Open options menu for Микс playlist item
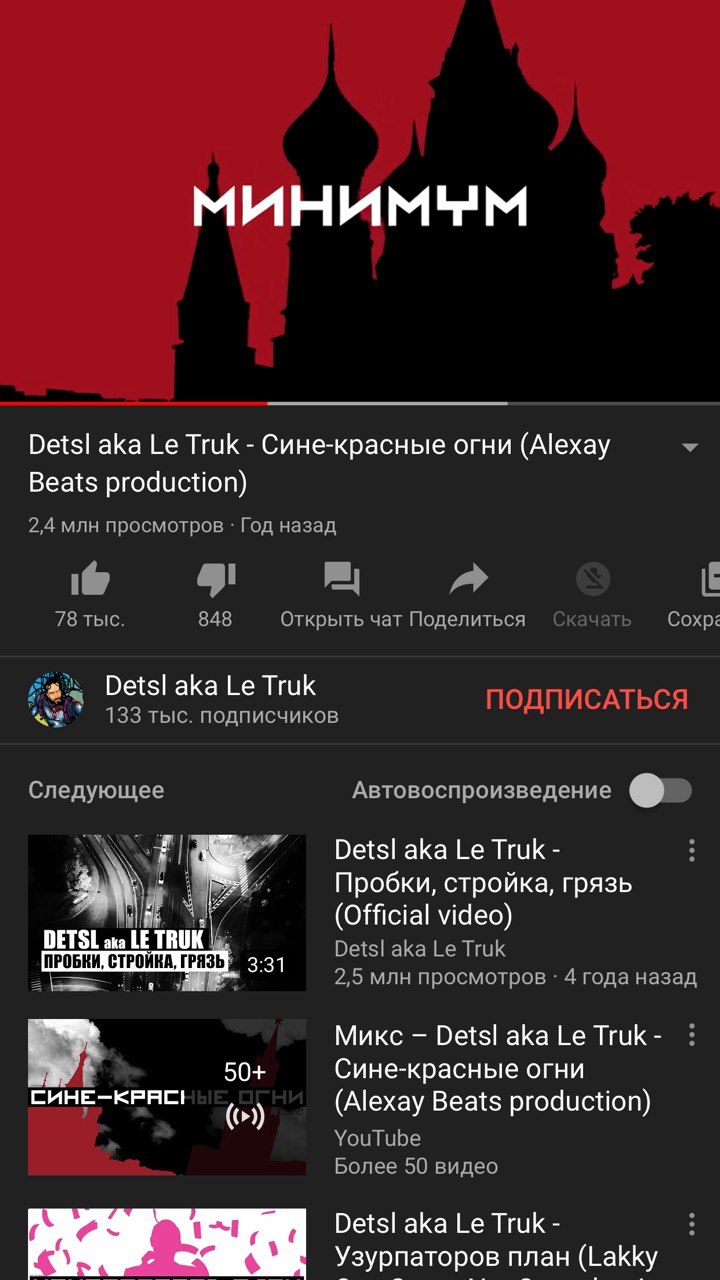This screenshot has width=720, height=1280. pyautogui.click(x=691, y=1035)
